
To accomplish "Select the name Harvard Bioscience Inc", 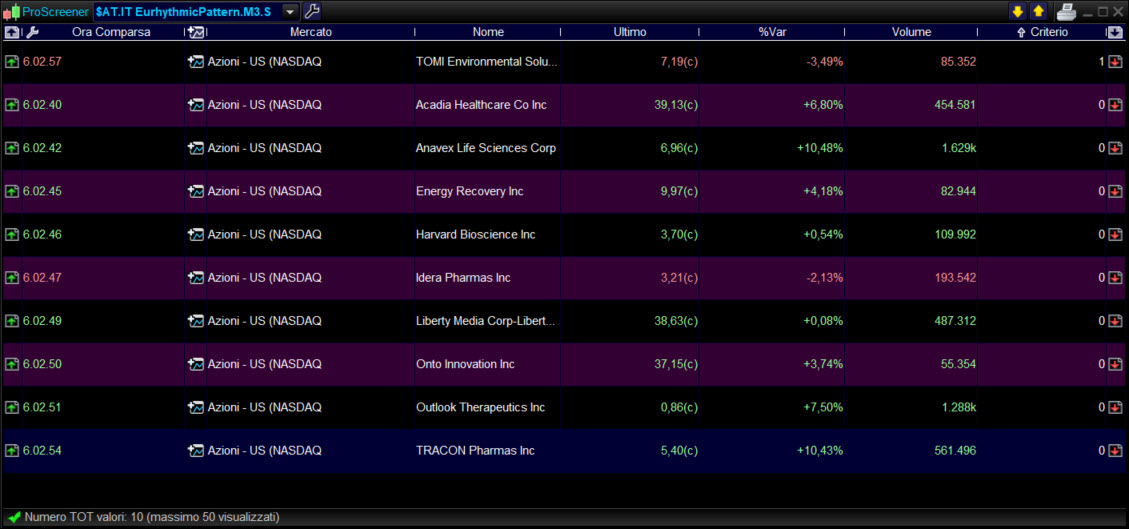I will click(x=476, y=235).
